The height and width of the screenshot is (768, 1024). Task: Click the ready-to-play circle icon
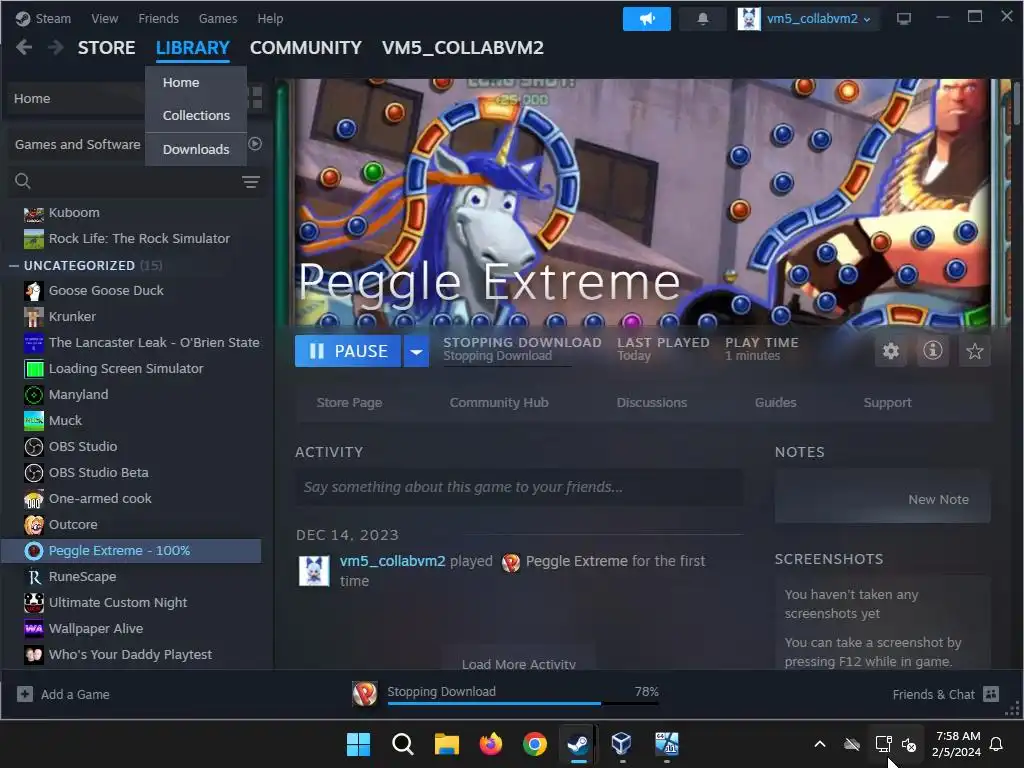(255, 144)
